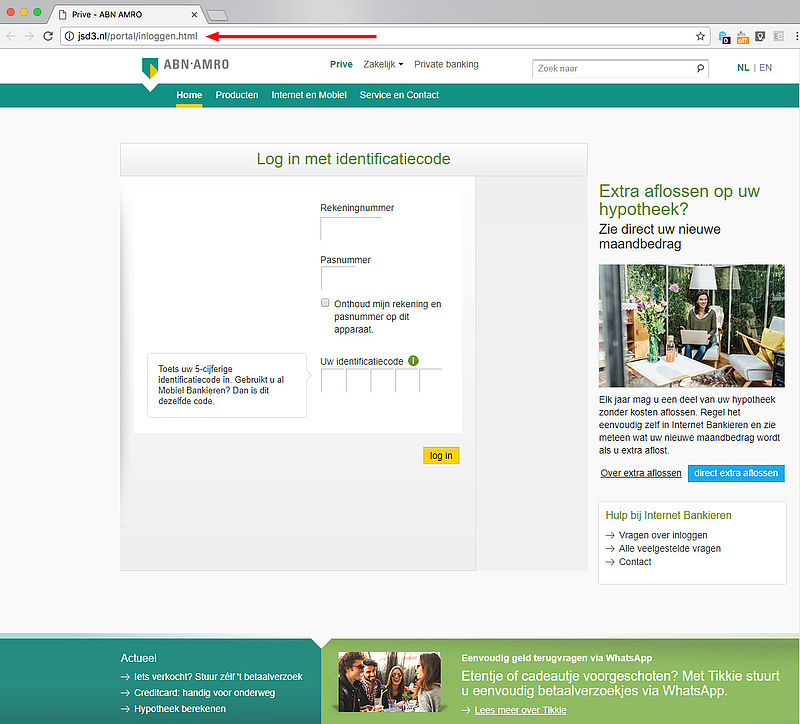This screenshot has width=800, height=724.
Task: Open 'Lees meer over Tikkie' link
Action: tap(520, 710)
